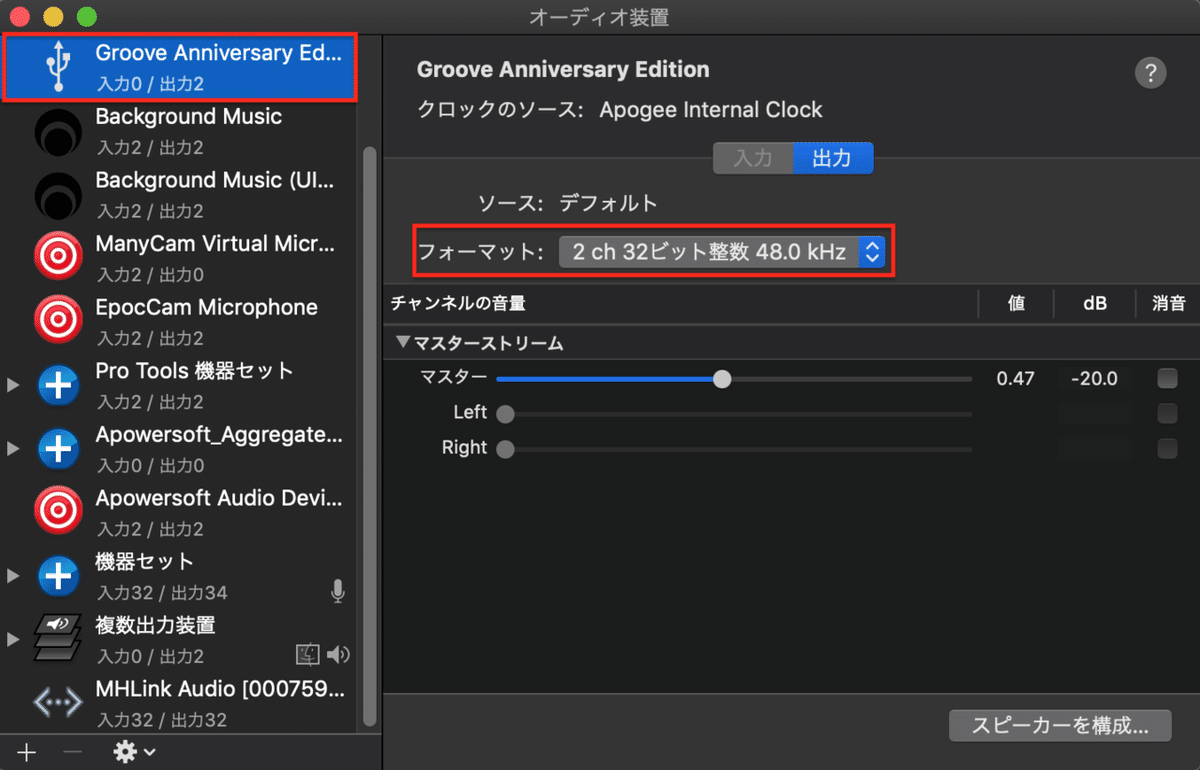Open the gear action menu
1200x770 pixels.
coord(134,751)
